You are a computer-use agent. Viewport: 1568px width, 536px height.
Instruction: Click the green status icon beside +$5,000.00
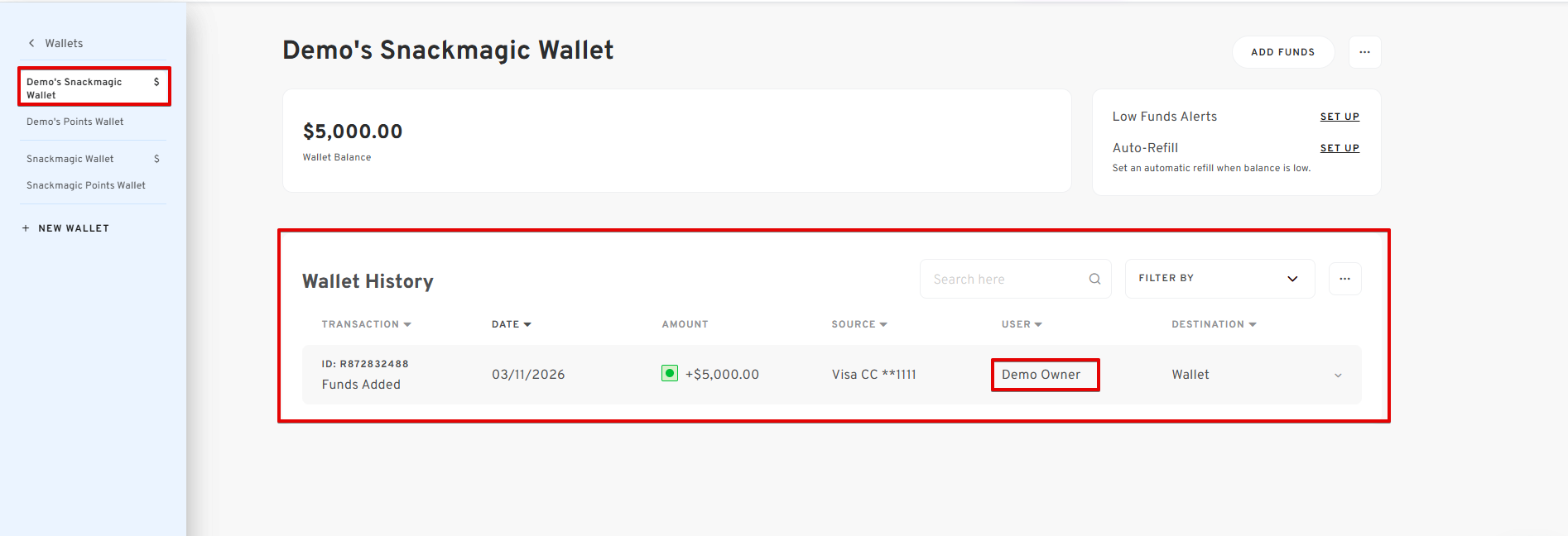[x=670, y=374]
